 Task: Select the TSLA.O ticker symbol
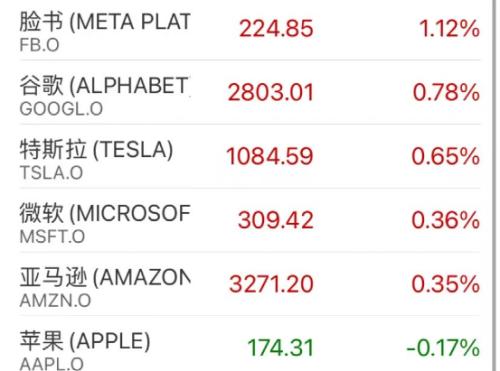click(51, 173)
